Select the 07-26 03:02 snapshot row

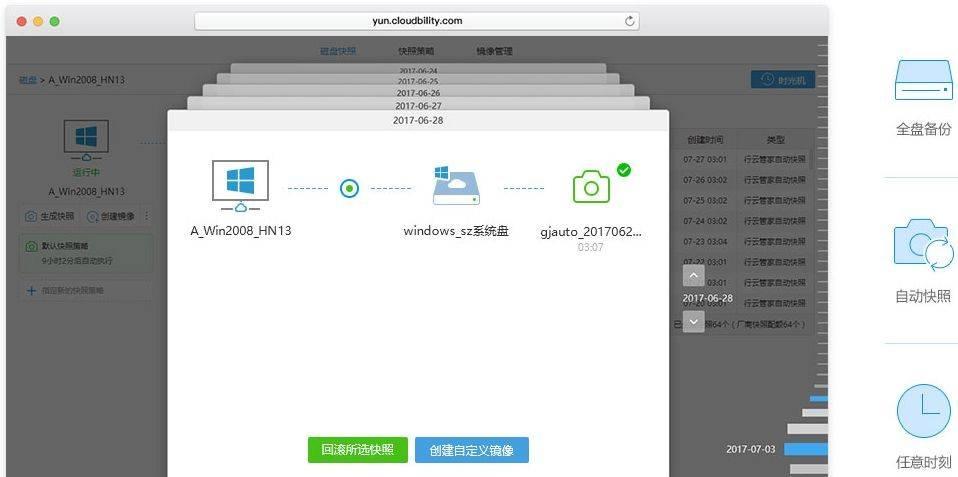pyautogui.click(x=742, y=180)
